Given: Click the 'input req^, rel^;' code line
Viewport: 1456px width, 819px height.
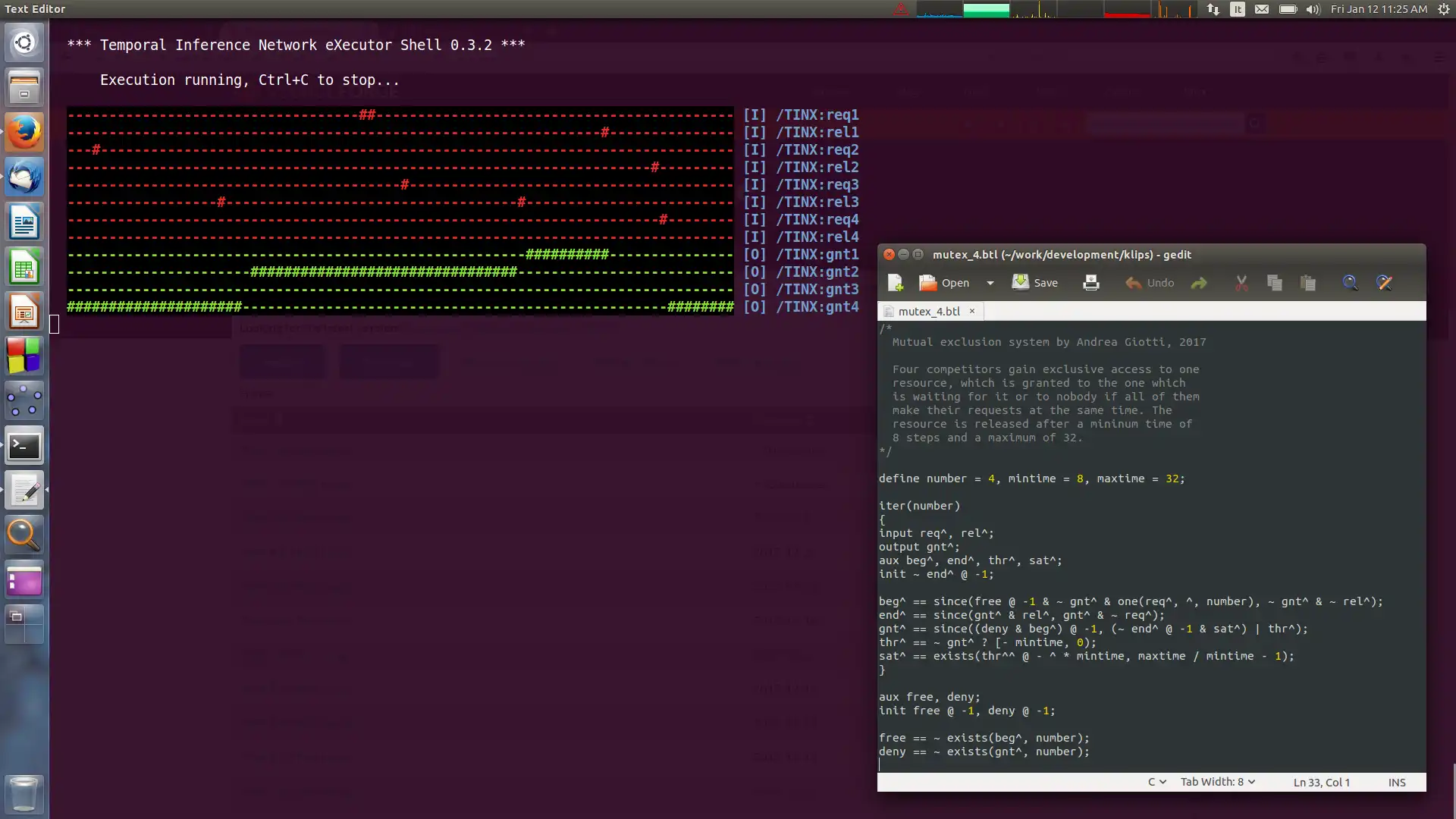Looking at the screenshot, I should pyautogui.click(x=936, y=533).
